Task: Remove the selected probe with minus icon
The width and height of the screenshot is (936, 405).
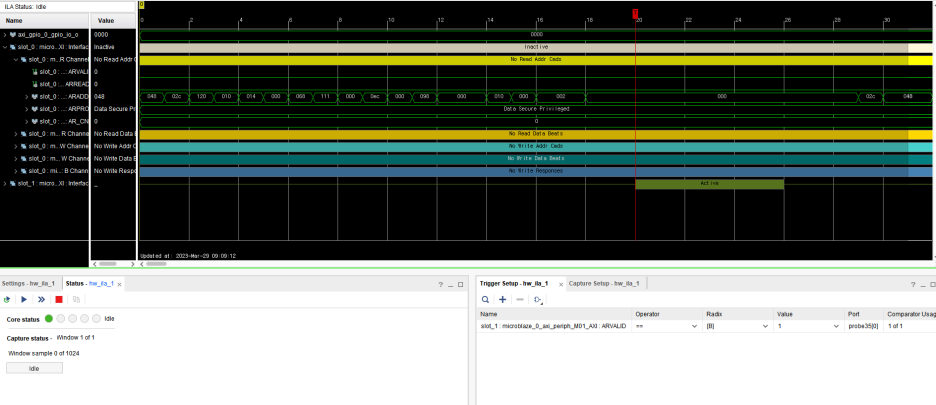Action: [520, 299]
